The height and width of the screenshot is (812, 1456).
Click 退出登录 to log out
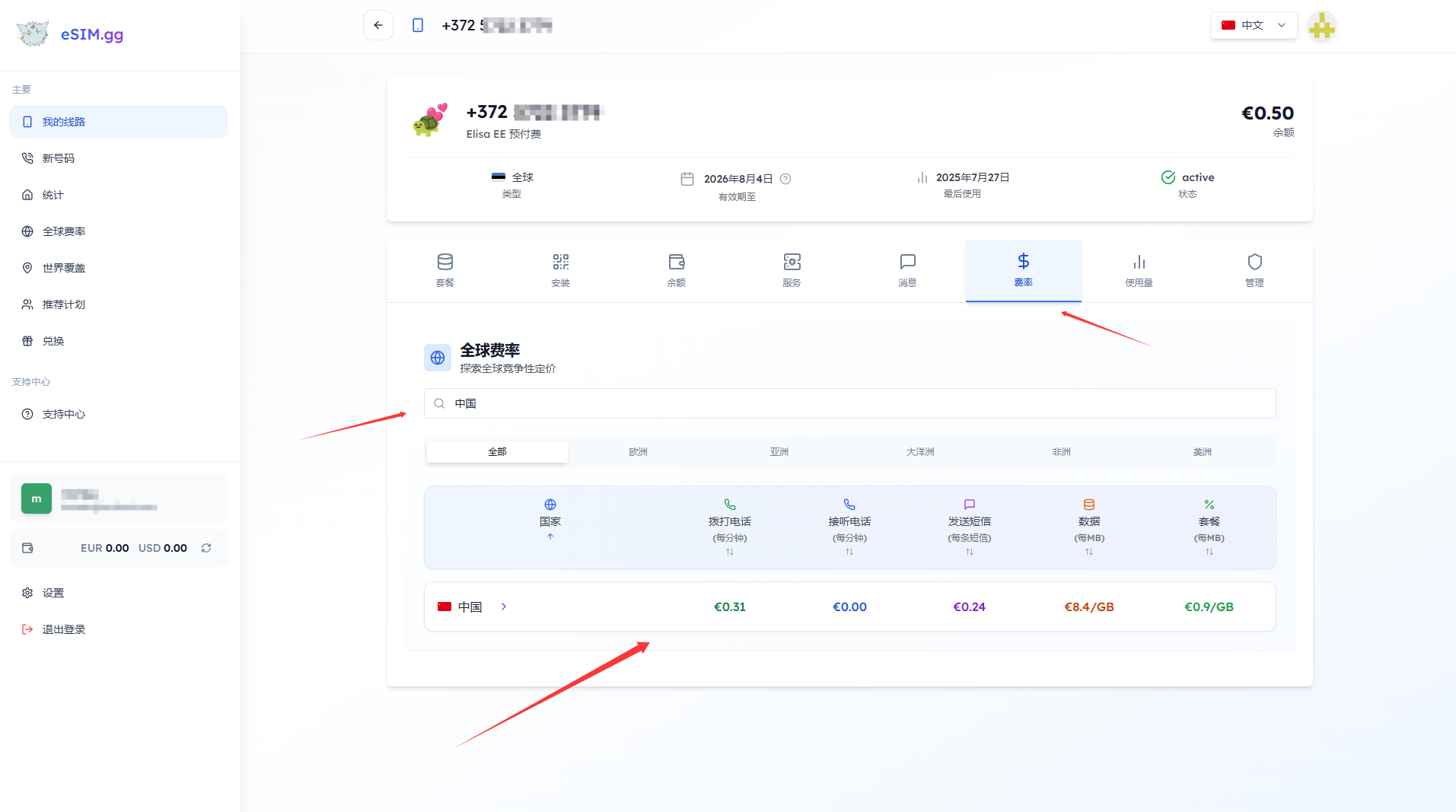pyautogui.click(x=64, y=629)
